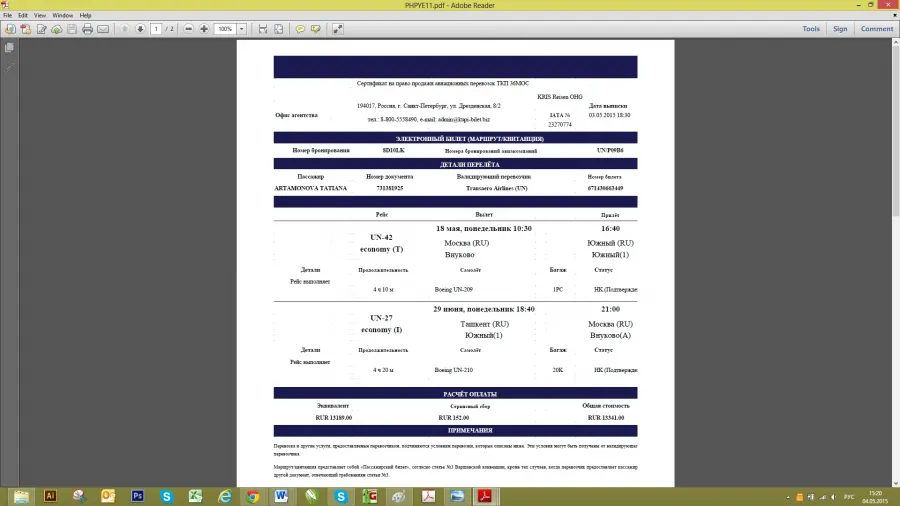The height and width of the screenshot is (506, 900).
Task: Click total cost RUR 13341.00
Action: click(606, 418)
